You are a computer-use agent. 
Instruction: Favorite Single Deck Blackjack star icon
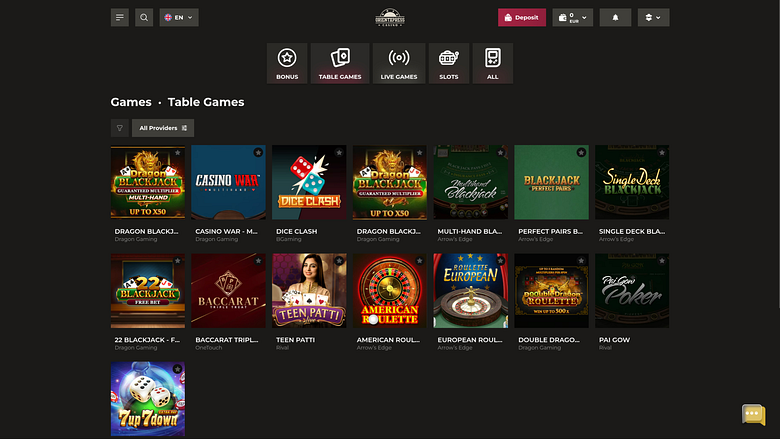662,153
